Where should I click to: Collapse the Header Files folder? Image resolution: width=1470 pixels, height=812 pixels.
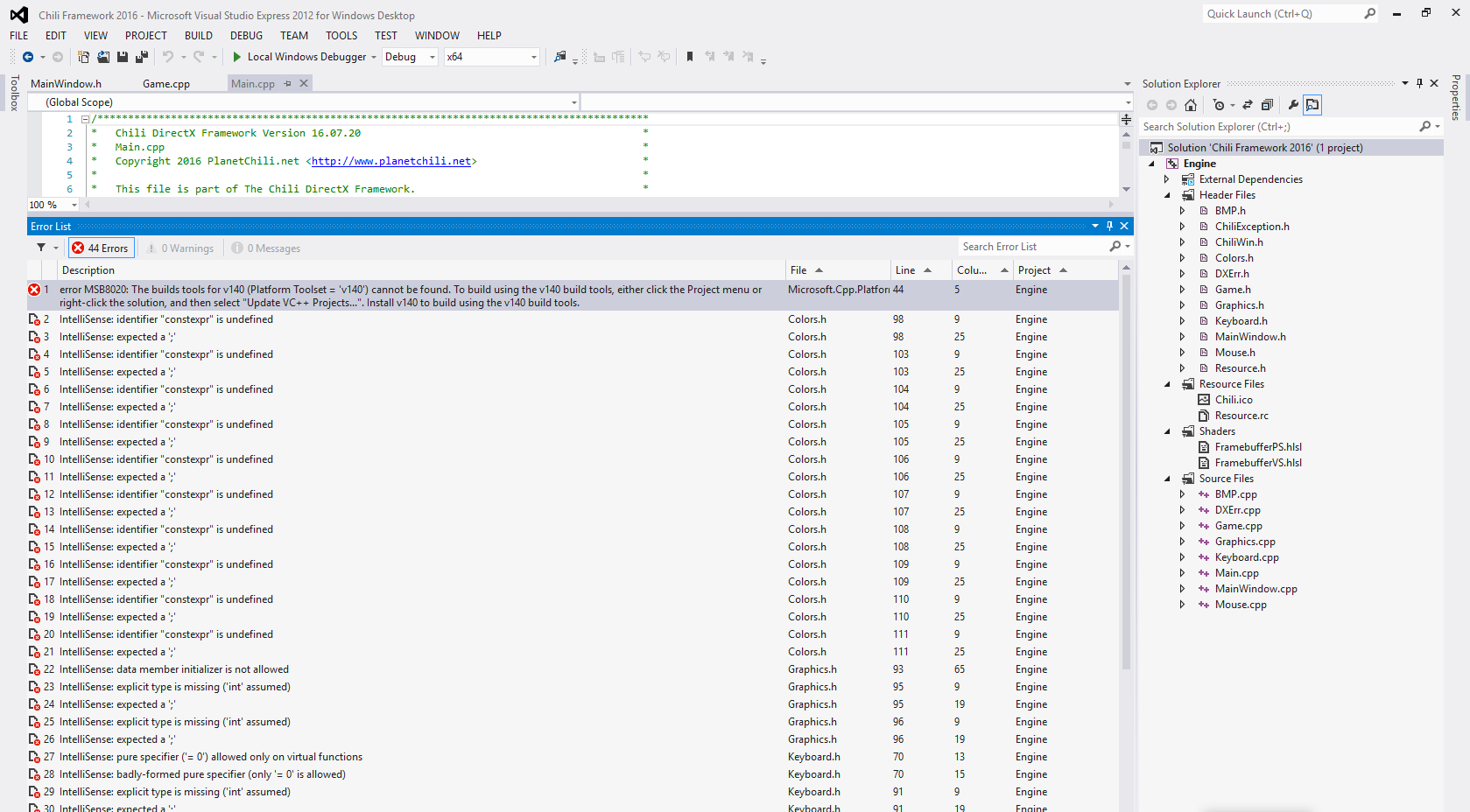(x=1167, y=195)
